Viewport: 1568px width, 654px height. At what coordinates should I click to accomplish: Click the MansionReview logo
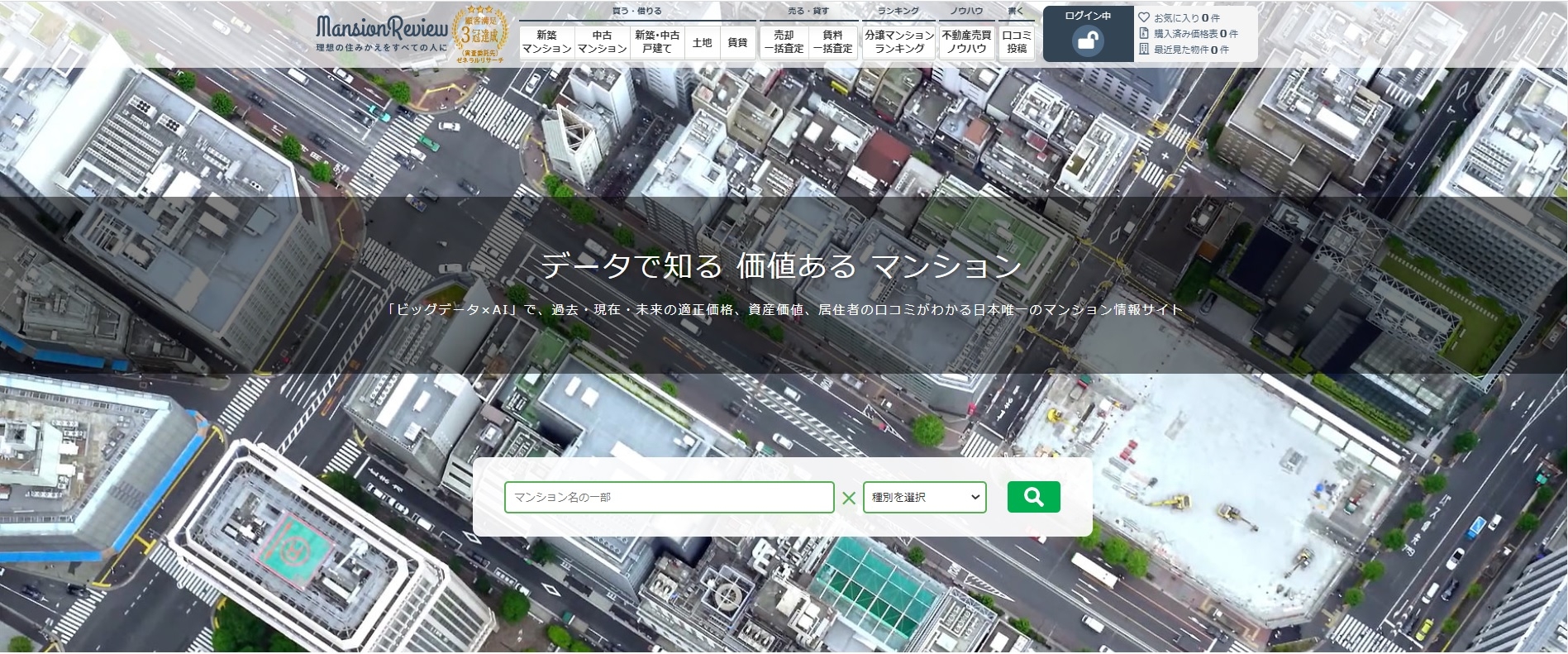pyautogui.click(x=381, y=33)
